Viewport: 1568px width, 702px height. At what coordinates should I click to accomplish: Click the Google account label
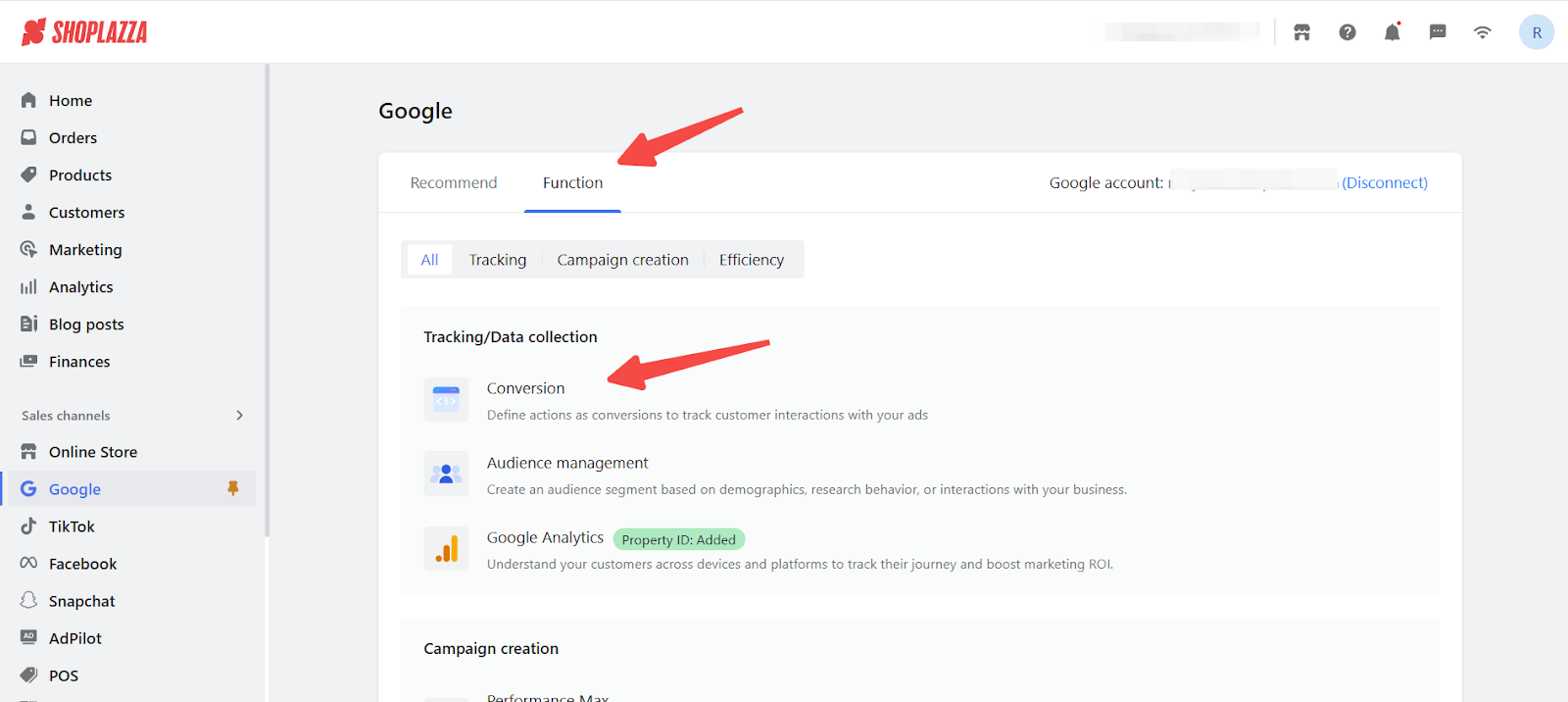[x=1106, y=182]
